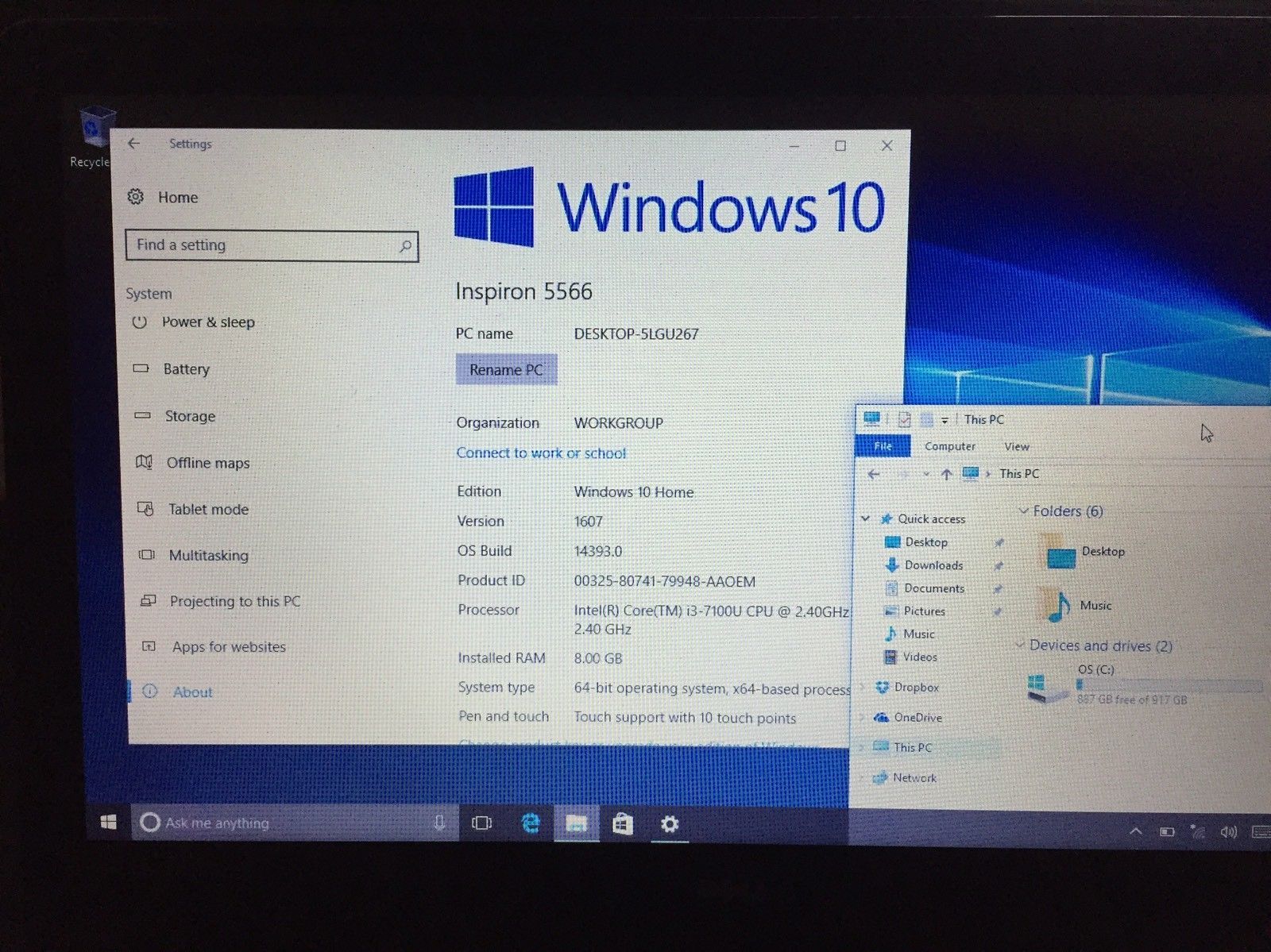1271x952 pixels.
Task: Click the OS Build value 14393.0
Action: 597,551
